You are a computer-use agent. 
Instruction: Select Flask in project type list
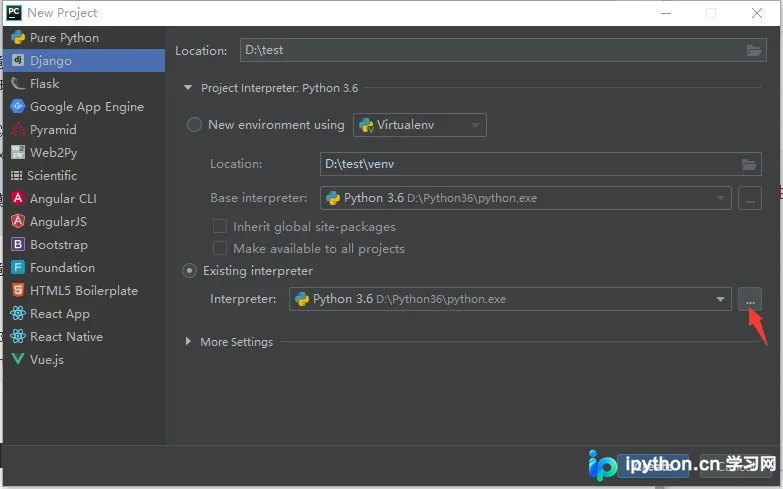pyautogui.click(x=84, y=83)
